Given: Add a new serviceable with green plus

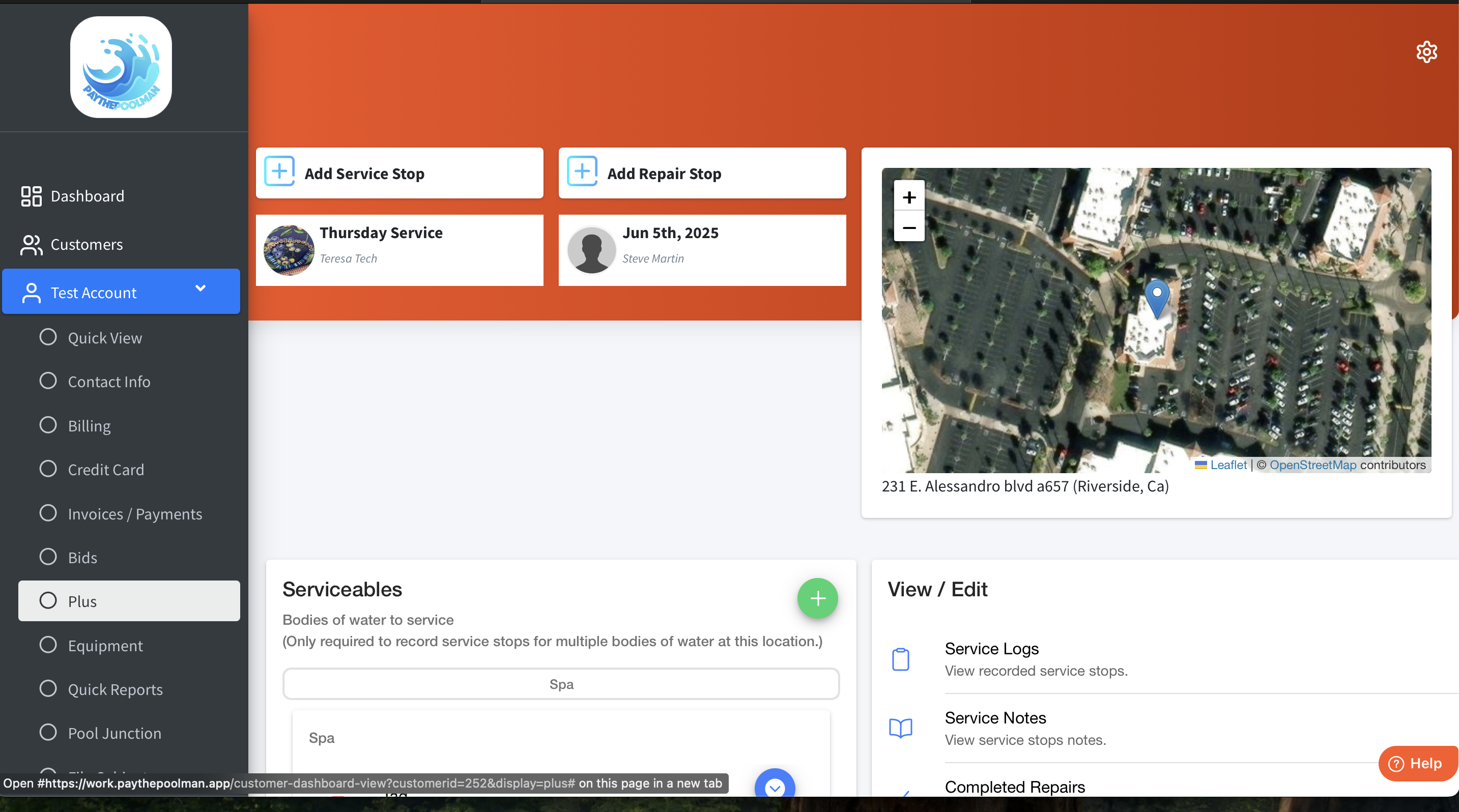Looking at the screenshot, I should [817, 598].
